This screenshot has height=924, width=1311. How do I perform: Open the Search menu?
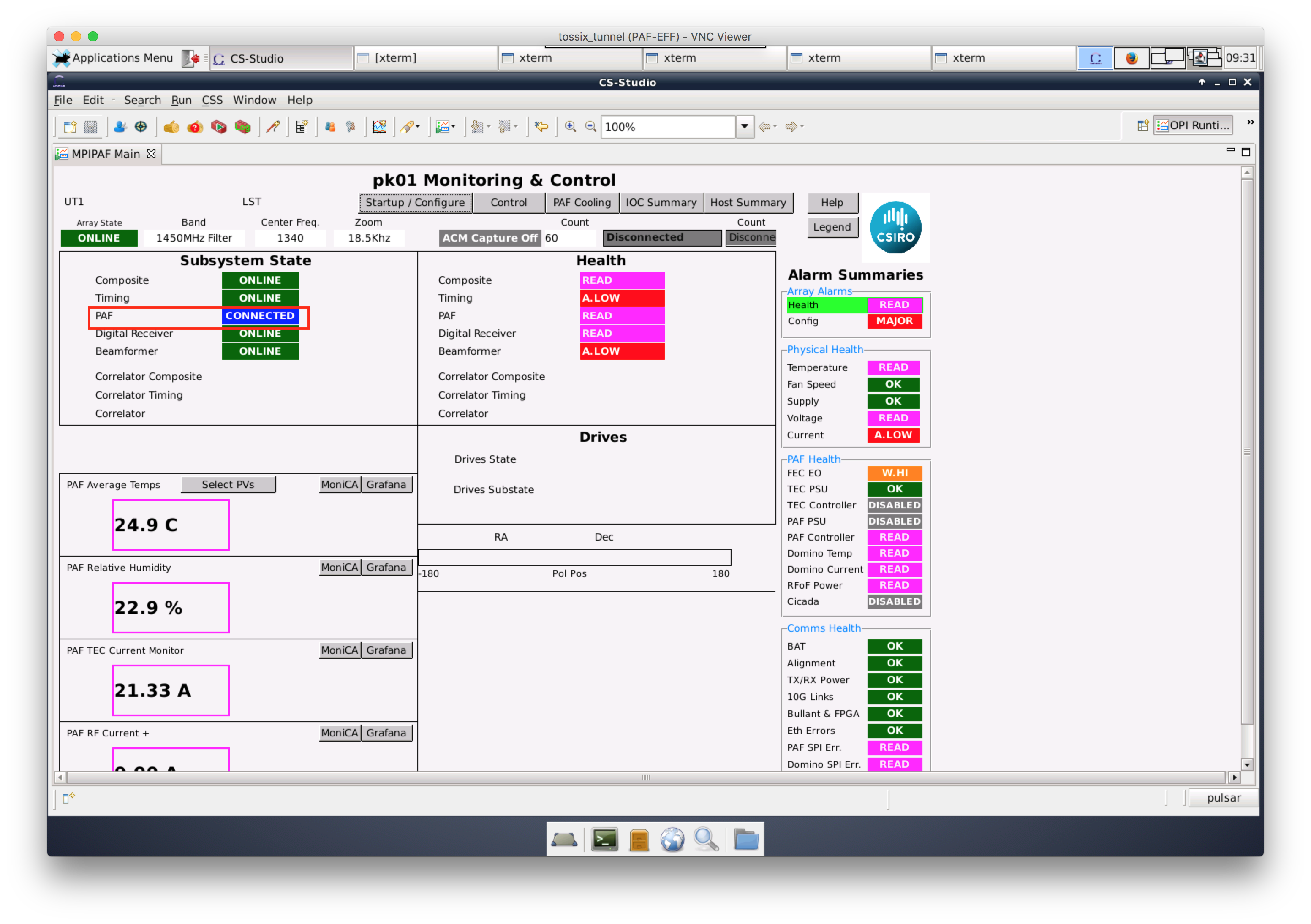pos(142,100)
